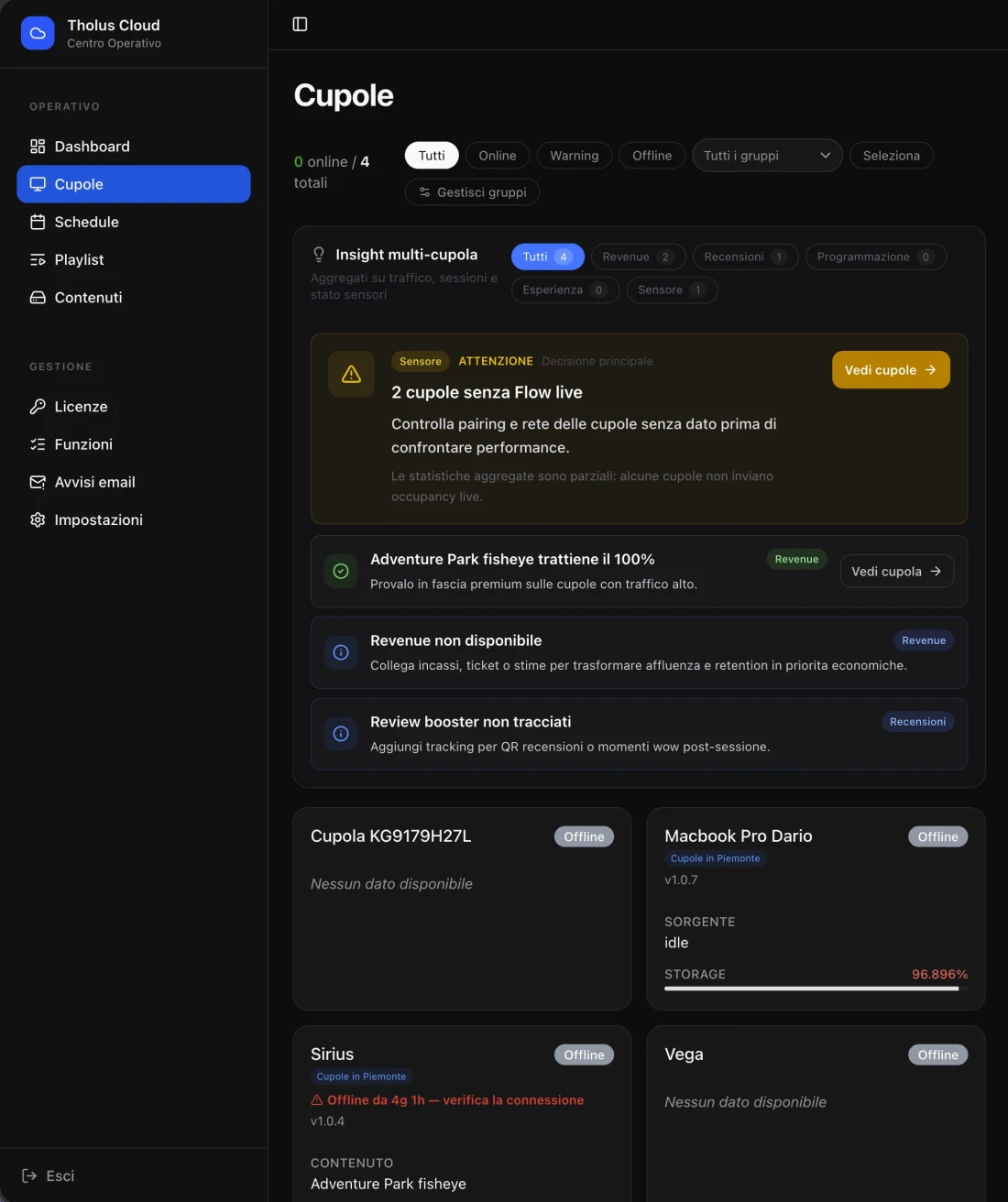Click the Tholus Cloud logo icon
1008x1202 pixels.
click(38, 33)
